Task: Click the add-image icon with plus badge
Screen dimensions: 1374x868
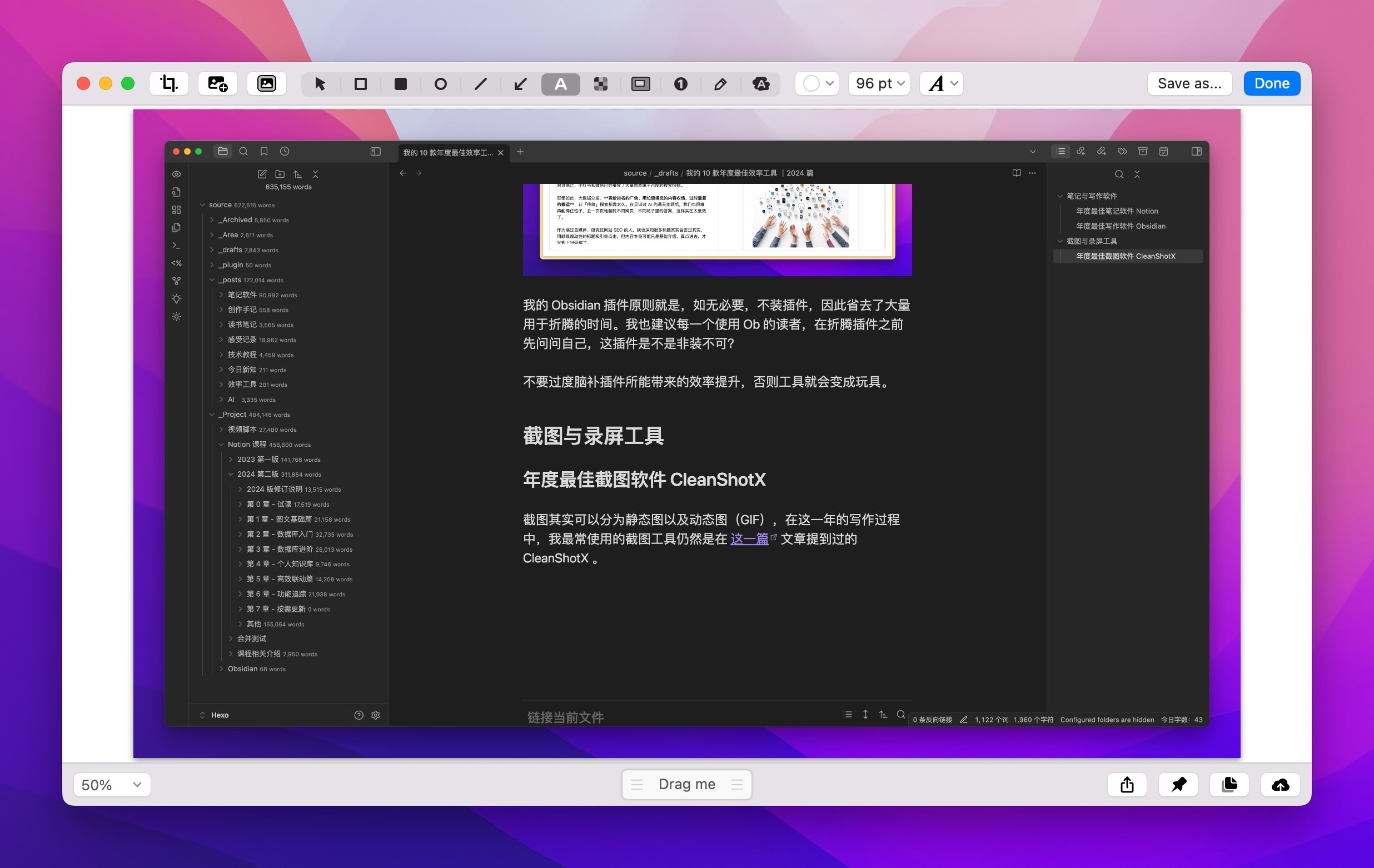Action: click(217, 84)
